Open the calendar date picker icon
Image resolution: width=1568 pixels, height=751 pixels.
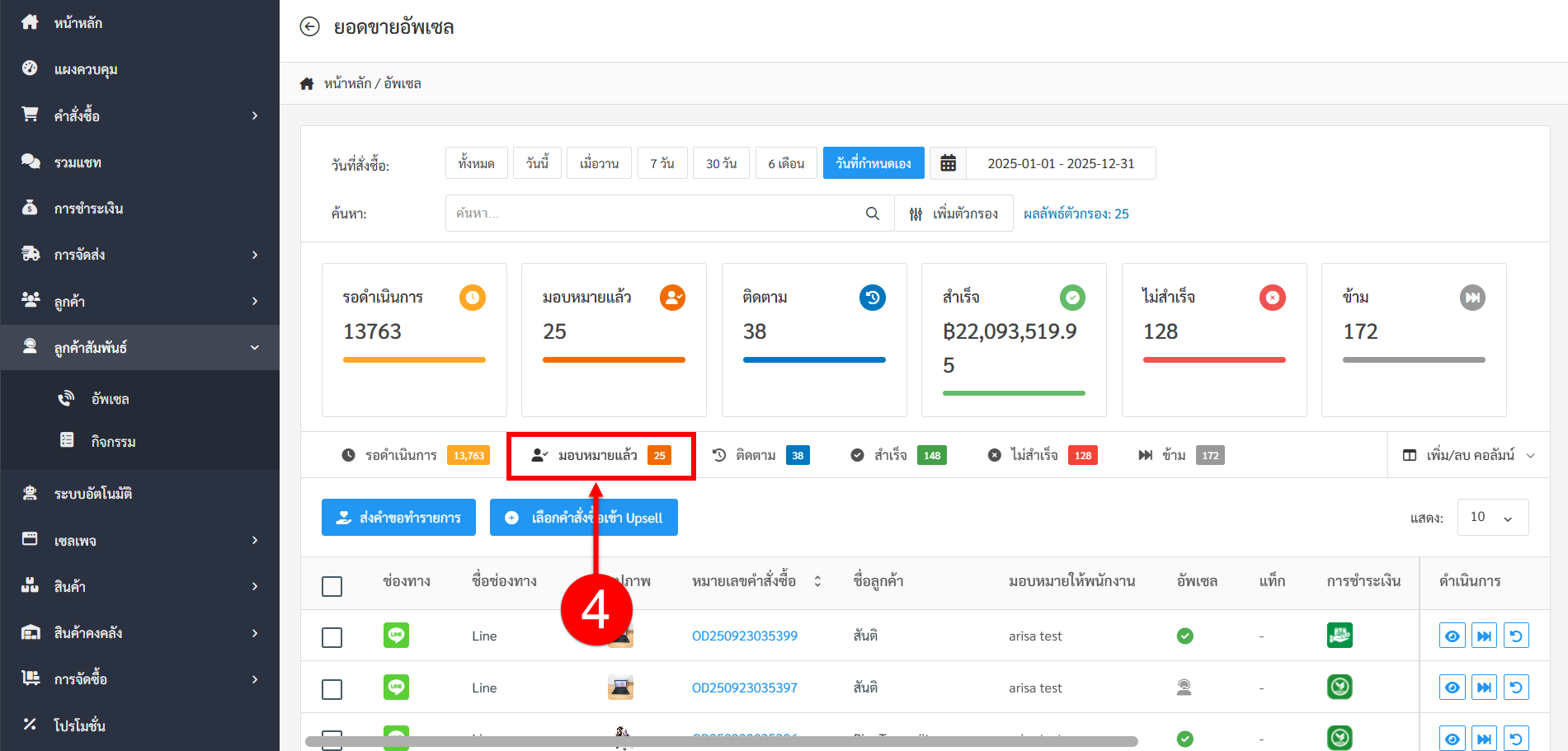click(948, 163)
